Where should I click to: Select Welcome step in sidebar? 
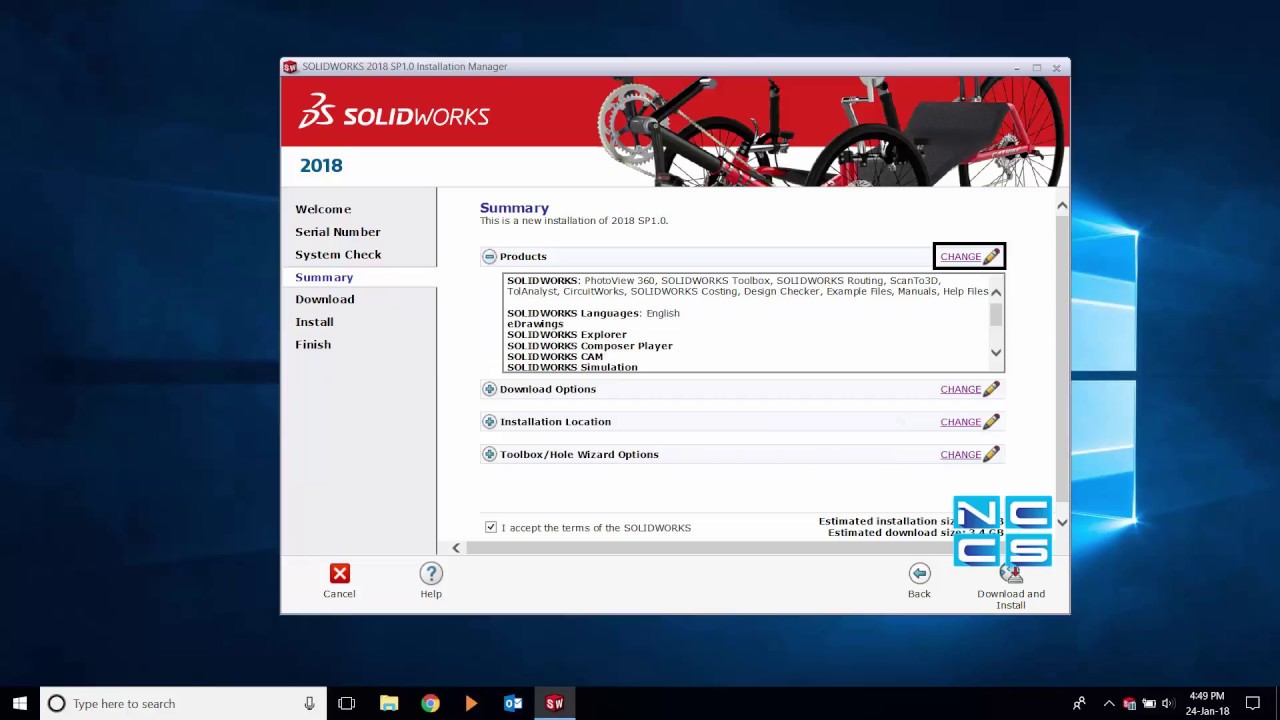(323, 209)
